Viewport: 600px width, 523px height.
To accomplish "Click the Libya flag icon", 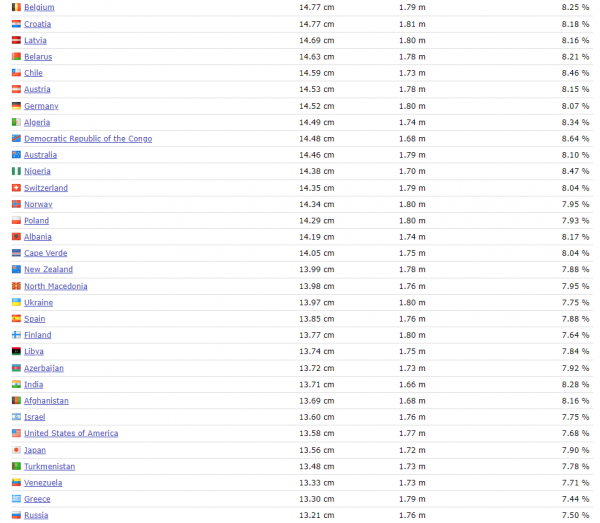I will [16, 352].
